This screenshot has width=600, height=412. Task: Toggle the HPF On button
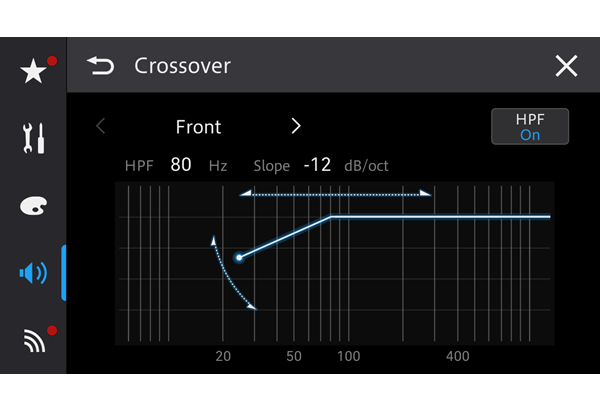tap(530, 127)
